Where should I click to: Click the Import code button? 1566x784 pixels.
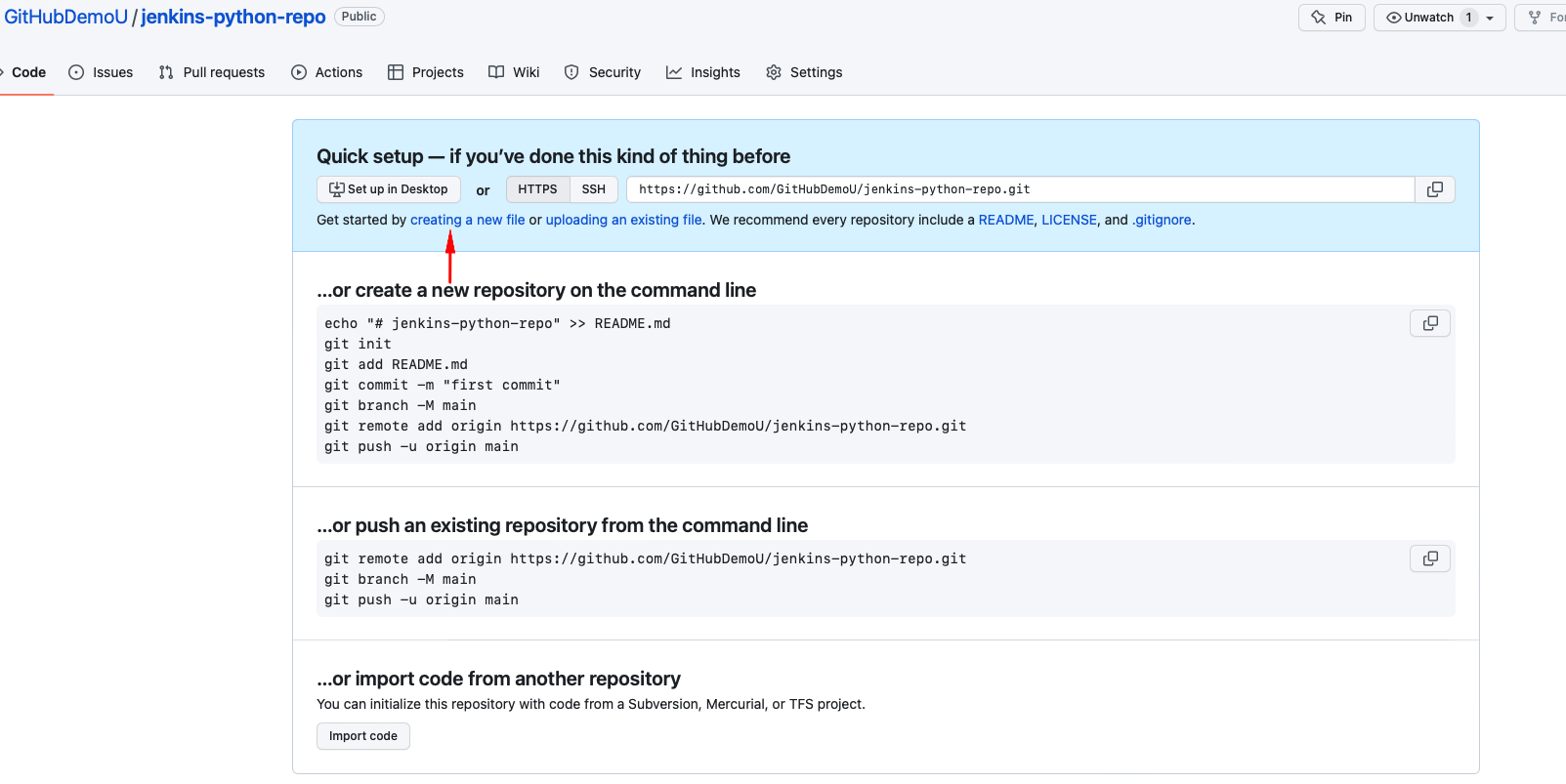point(363,736)
